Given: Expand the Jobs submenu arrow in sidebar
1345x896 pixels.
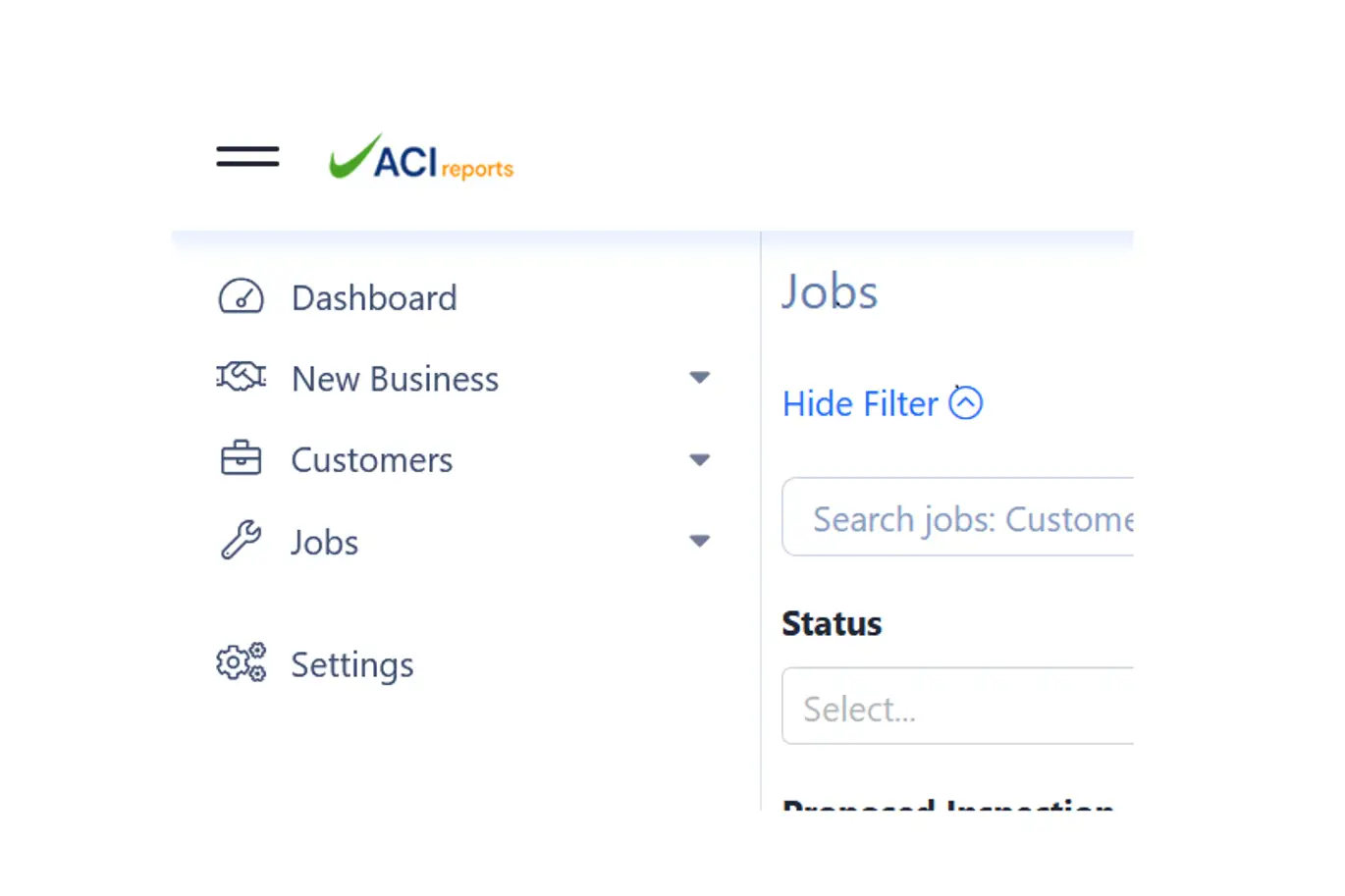Looking at the screenshot, I should coord(699,541).
